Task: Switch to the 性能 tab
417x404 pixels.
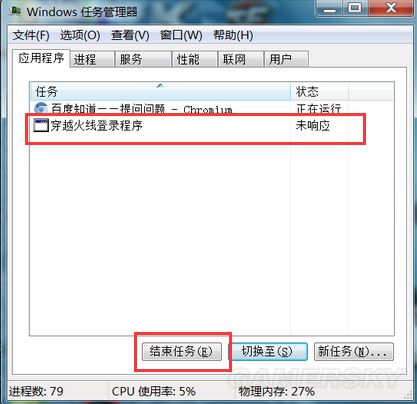Action: [x=195, y=59]
